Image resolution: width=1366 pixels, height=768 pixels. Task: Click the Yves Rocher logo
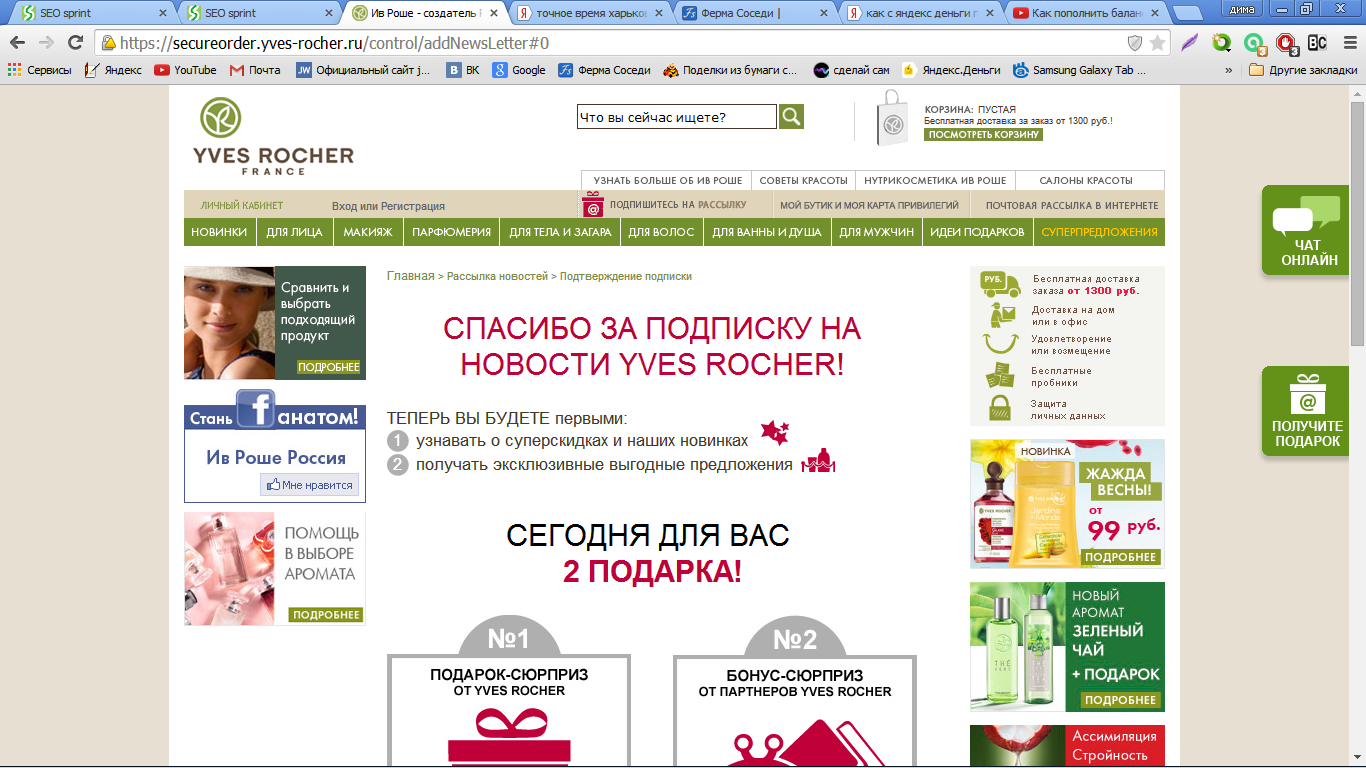coord(273,137)
